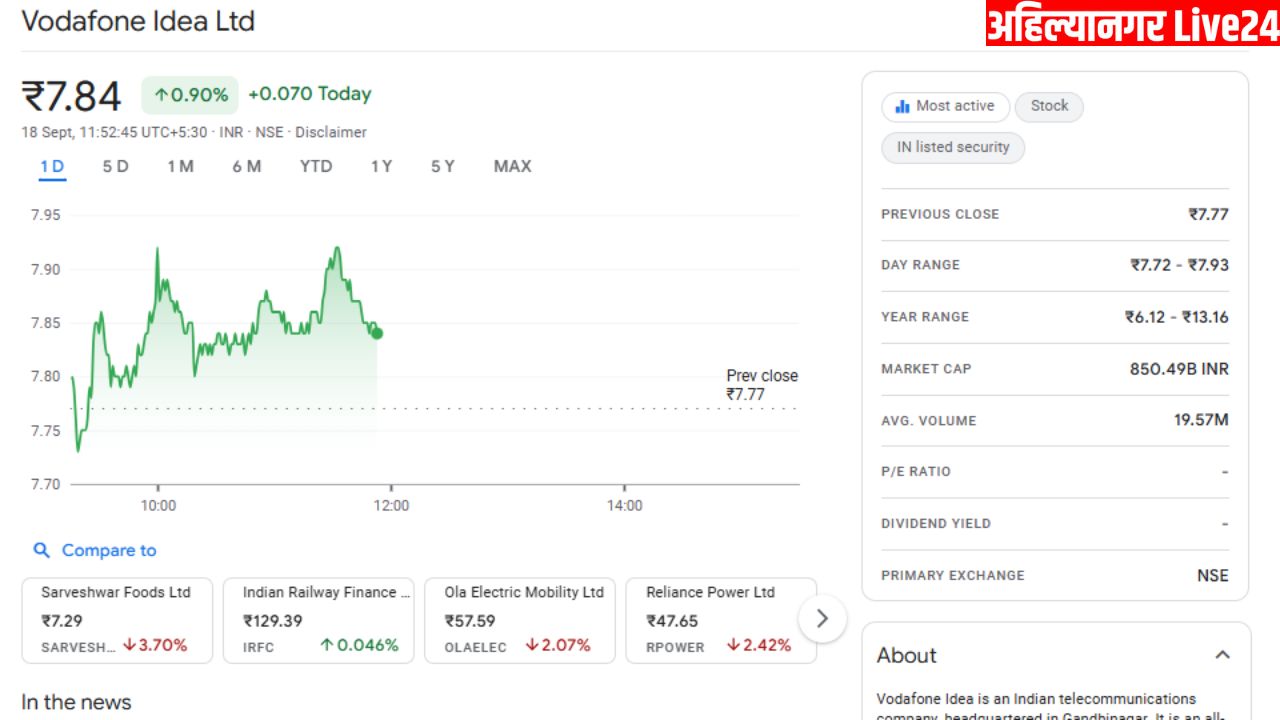Click the IN listed security chip
The width and height of the screenshot is (1280, 720).
click(x=952, y=147)
